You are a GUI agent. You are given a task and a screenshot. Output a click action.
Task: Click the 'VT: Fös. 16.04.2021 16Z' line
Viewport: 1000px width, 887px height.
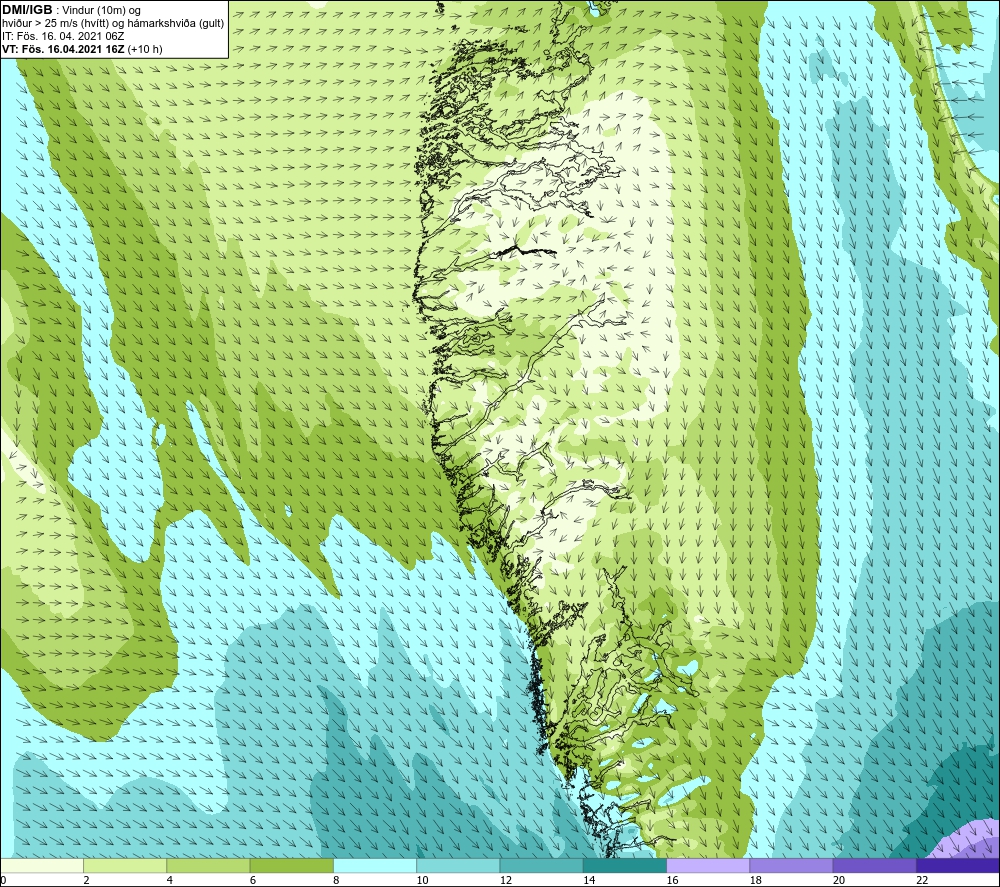(82, 49)
